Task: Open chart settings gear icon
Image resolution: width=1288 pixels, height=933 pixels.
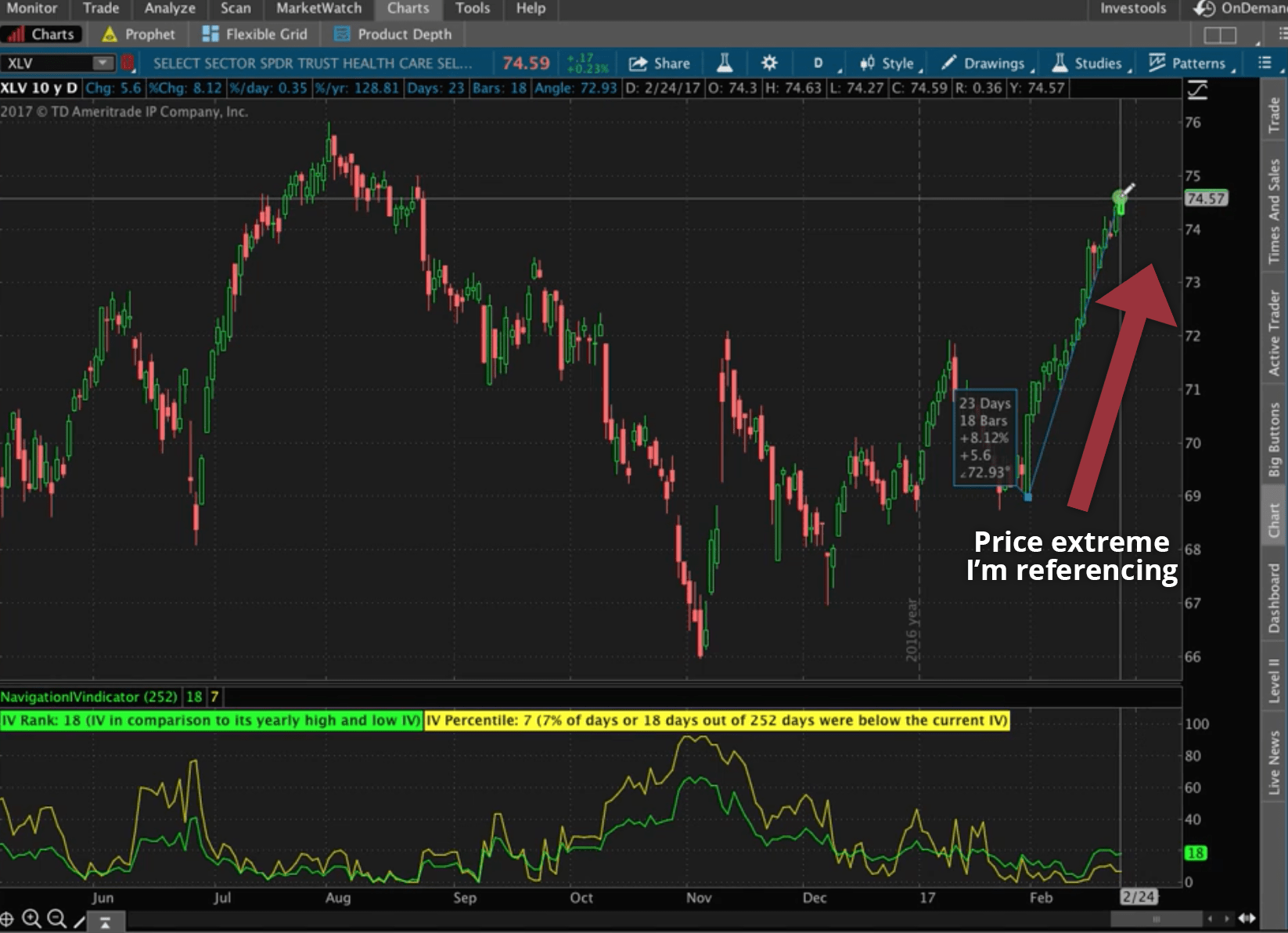Action: point(769,63)
